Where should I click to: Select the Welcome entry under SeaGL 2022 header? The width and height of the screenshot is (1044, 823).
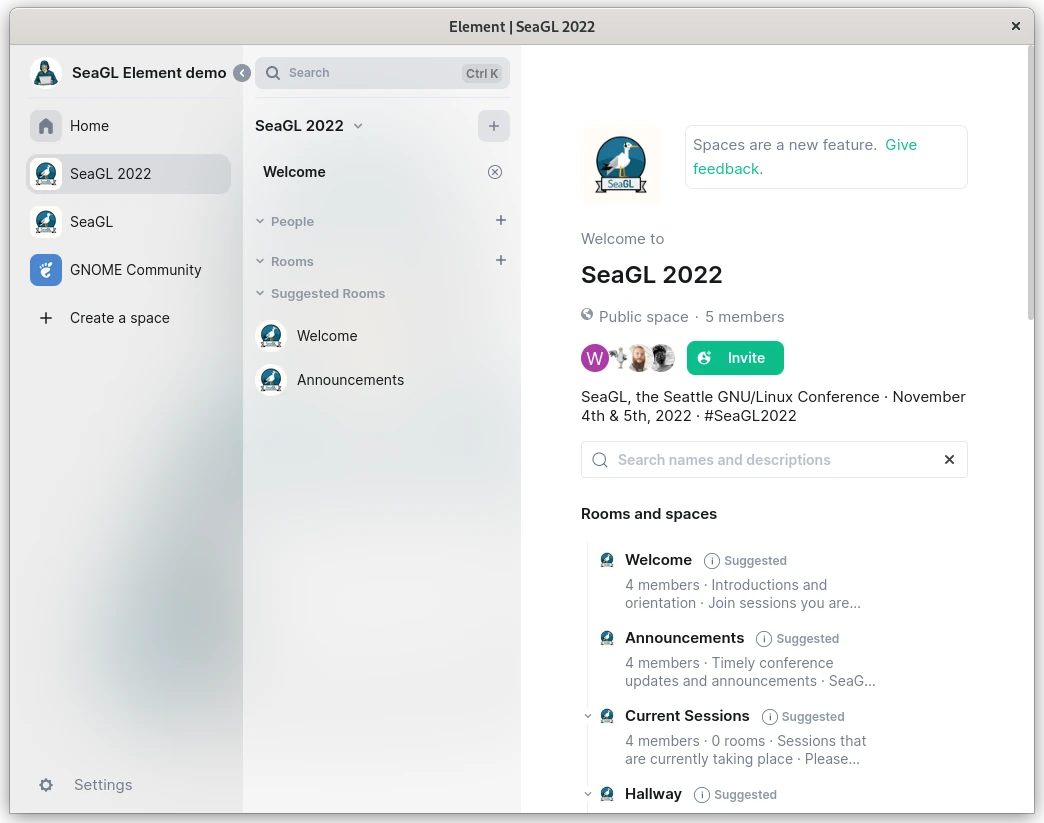(294, 172)
